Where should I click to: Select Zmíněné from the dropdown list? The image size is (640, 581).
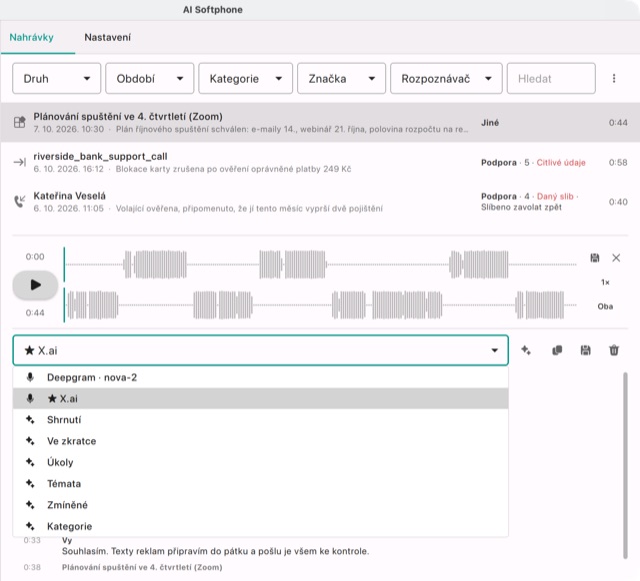coord(260,505)
